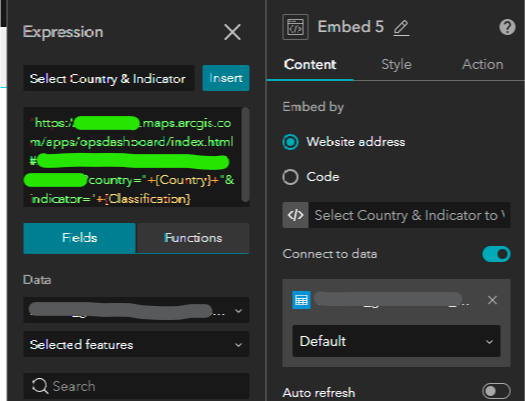The height and width of the screenshot is (401, 525).
Task: Click the table data source icon
Action: point(301,300)
